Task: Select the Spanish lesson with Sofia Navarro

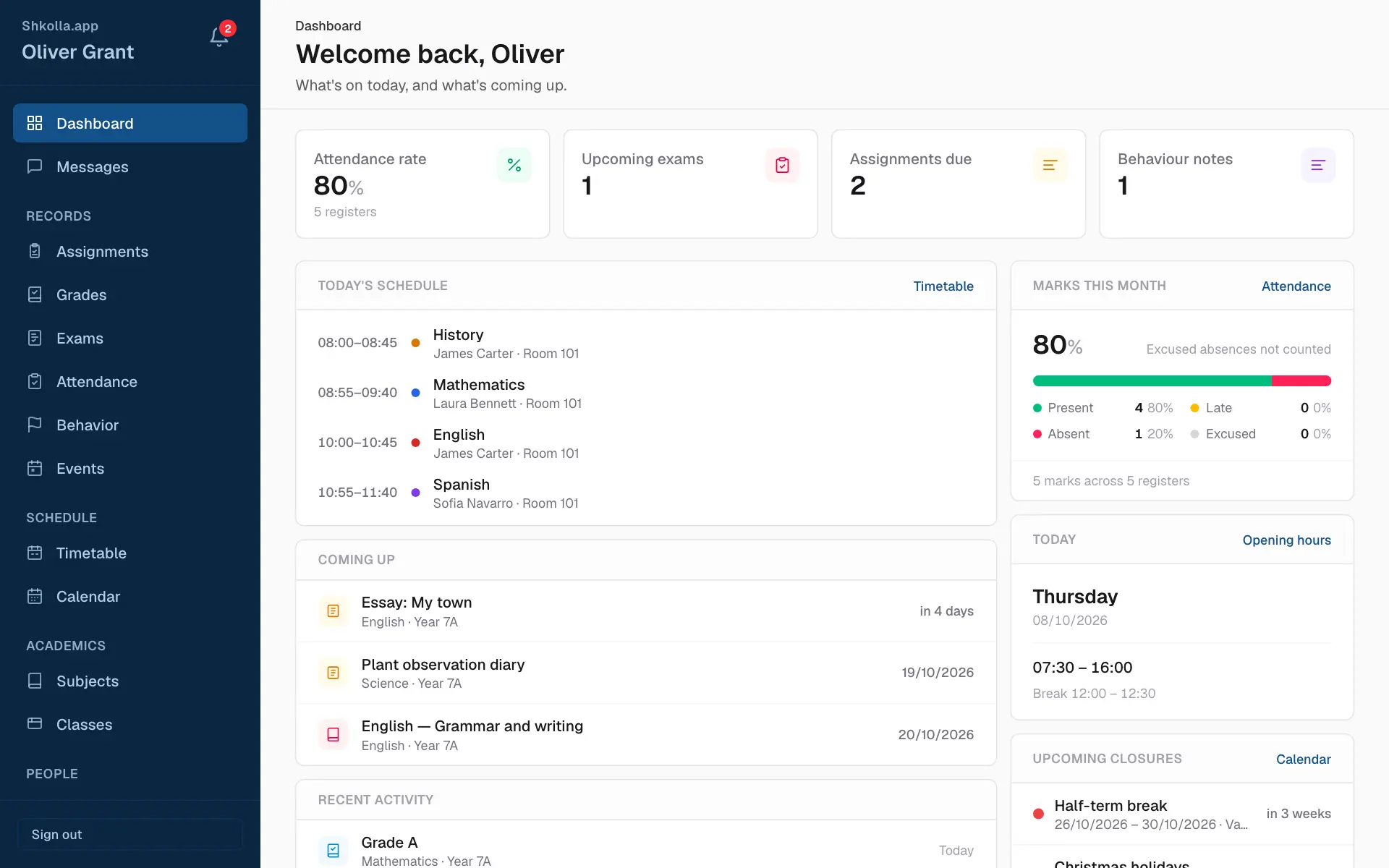Action: pos(646,493)
